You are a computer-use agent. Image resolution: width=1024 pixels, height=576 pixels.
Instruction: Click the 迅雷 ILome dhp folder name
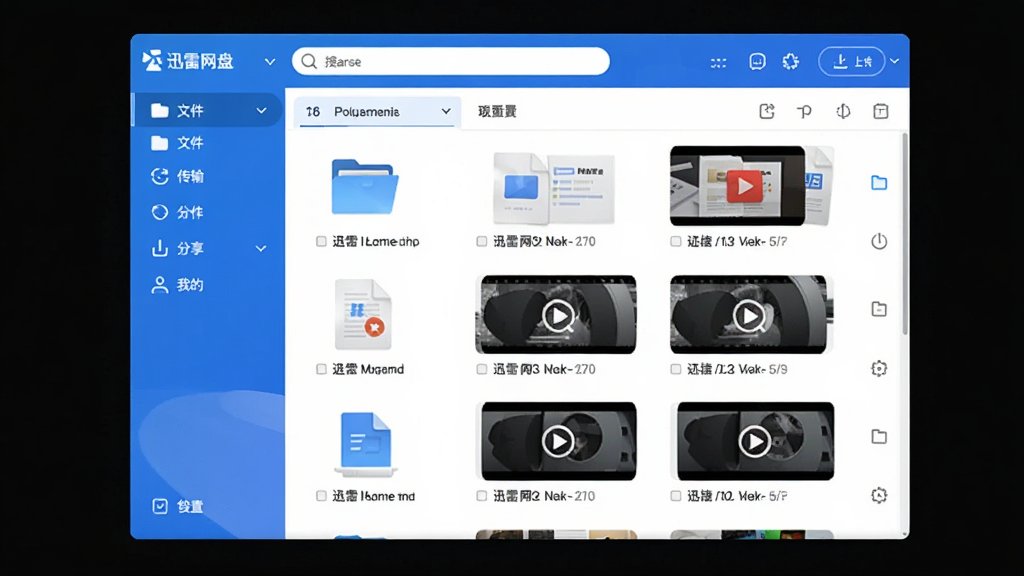coord(376,242)
